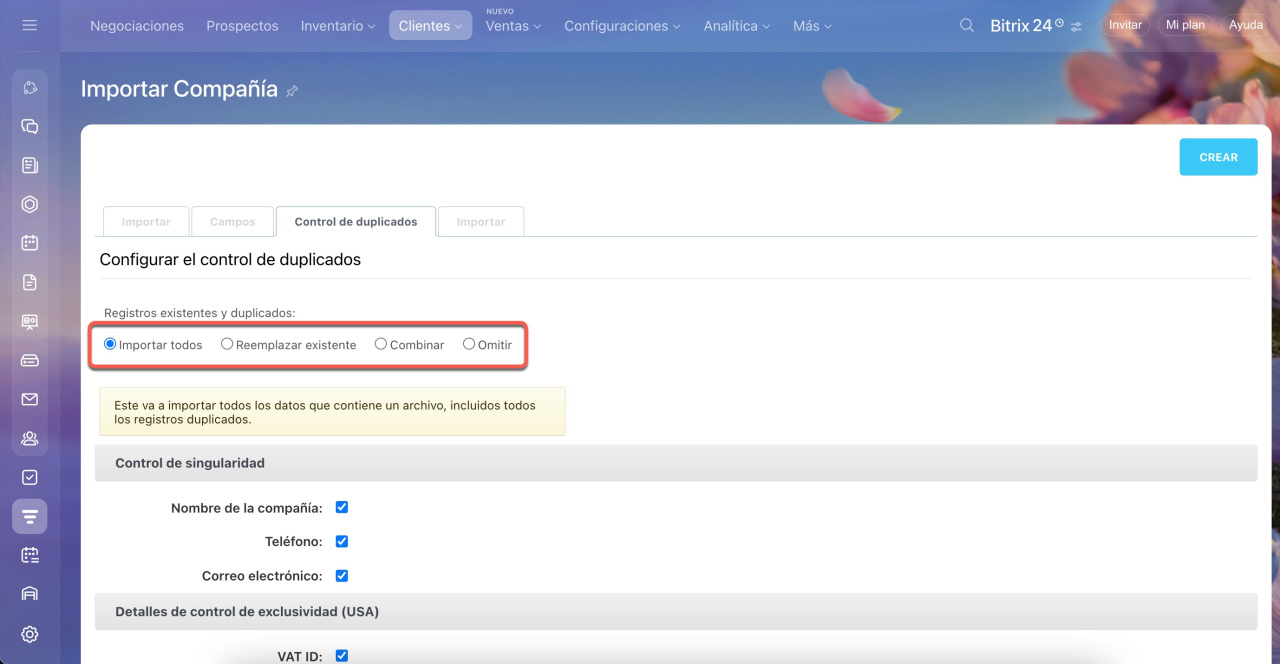Open the documents page icon in sidebar
This screenshot has width=1280, height=664.
click(30, 282)
